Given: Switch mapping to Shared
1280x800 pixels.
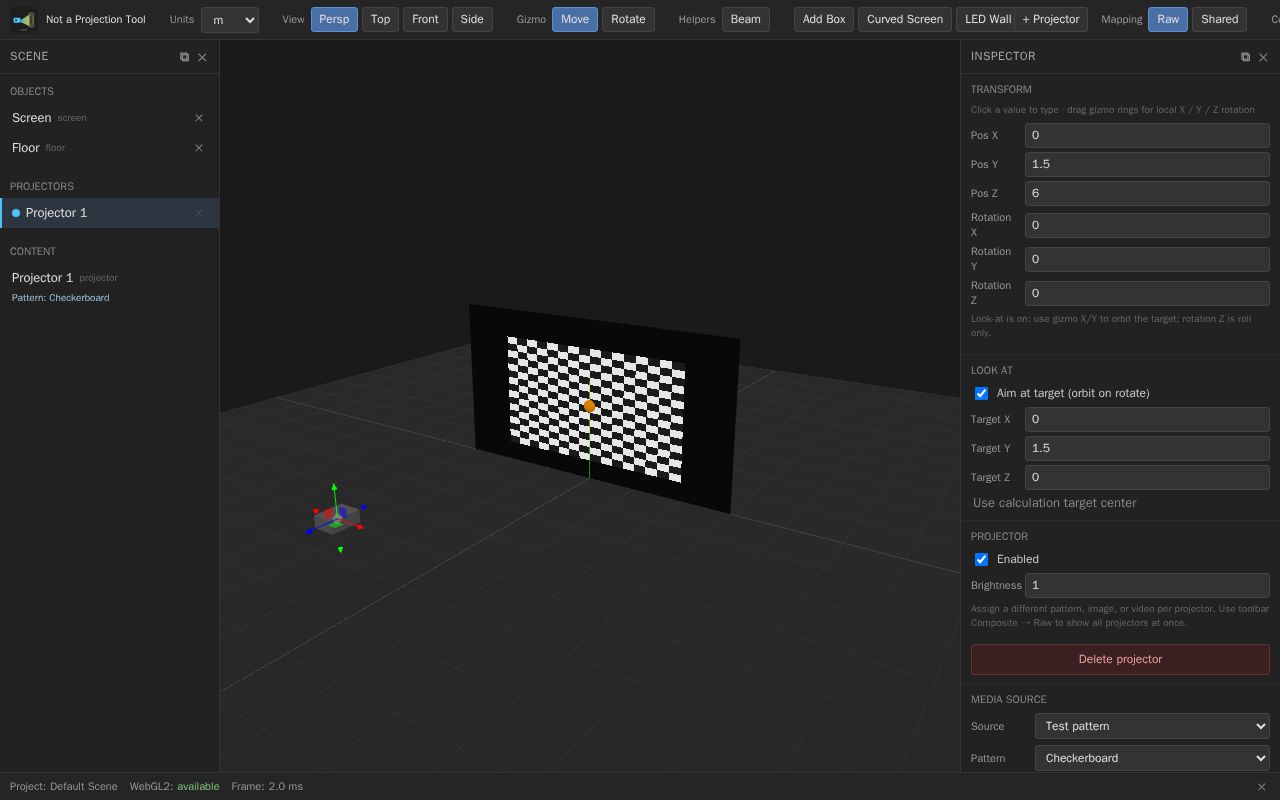Looking at the screenshot, I should (x=1220, y=19).
